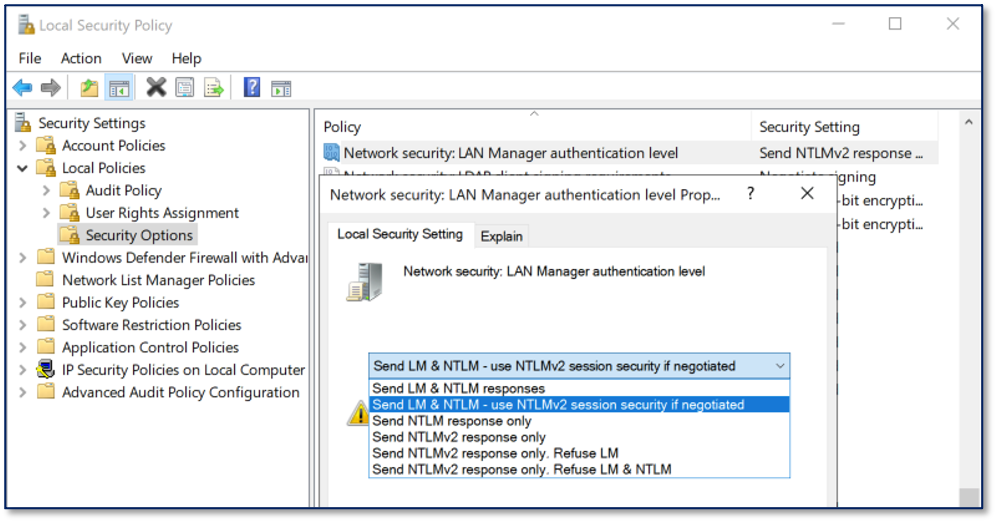The height and width of the screenshot is (522, 997).
Task: Click the IP Security Policies icon
Action: [x=46, y=369]
